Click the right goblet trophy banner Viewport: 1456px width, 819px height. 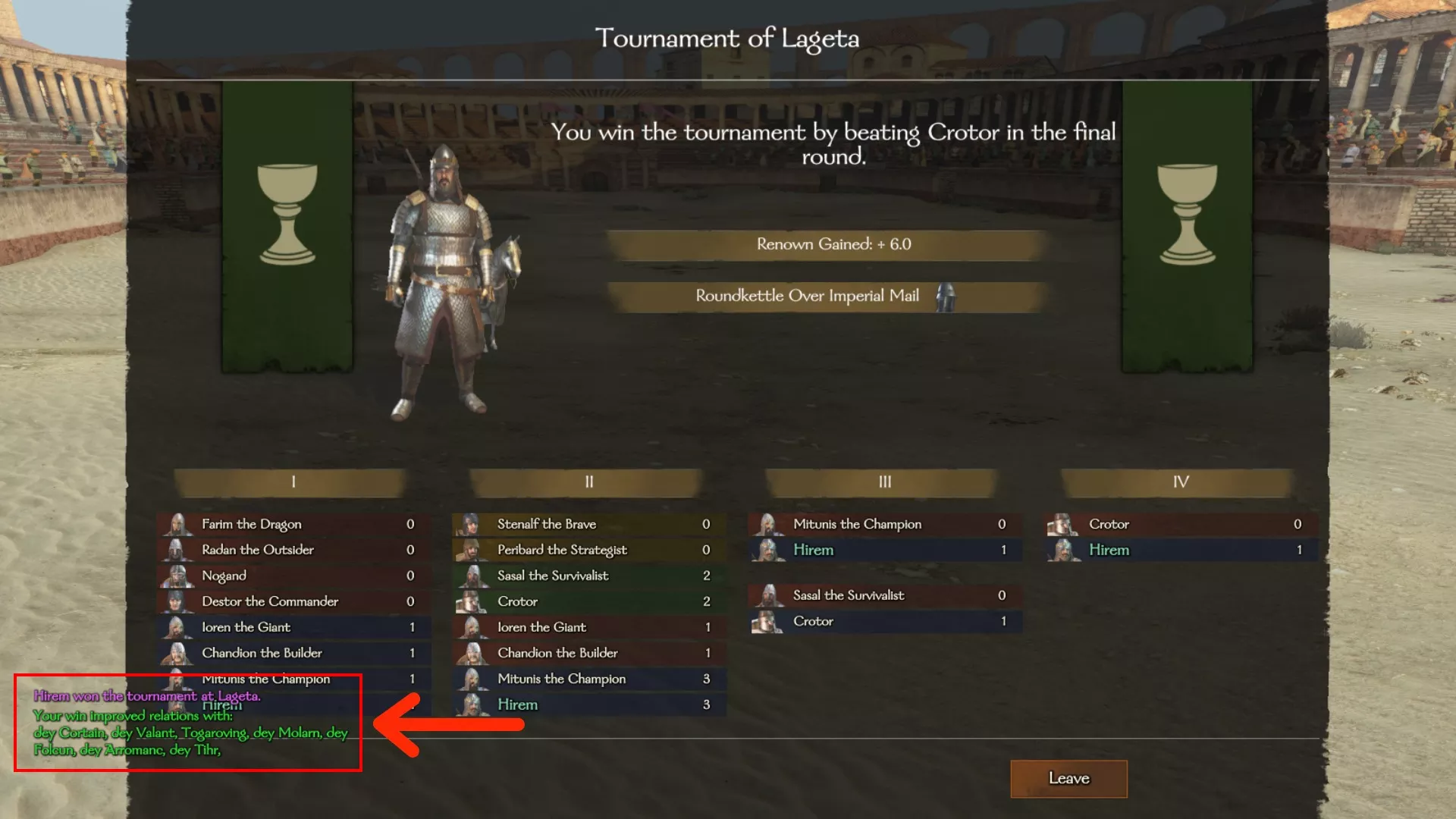(1187, 227)
